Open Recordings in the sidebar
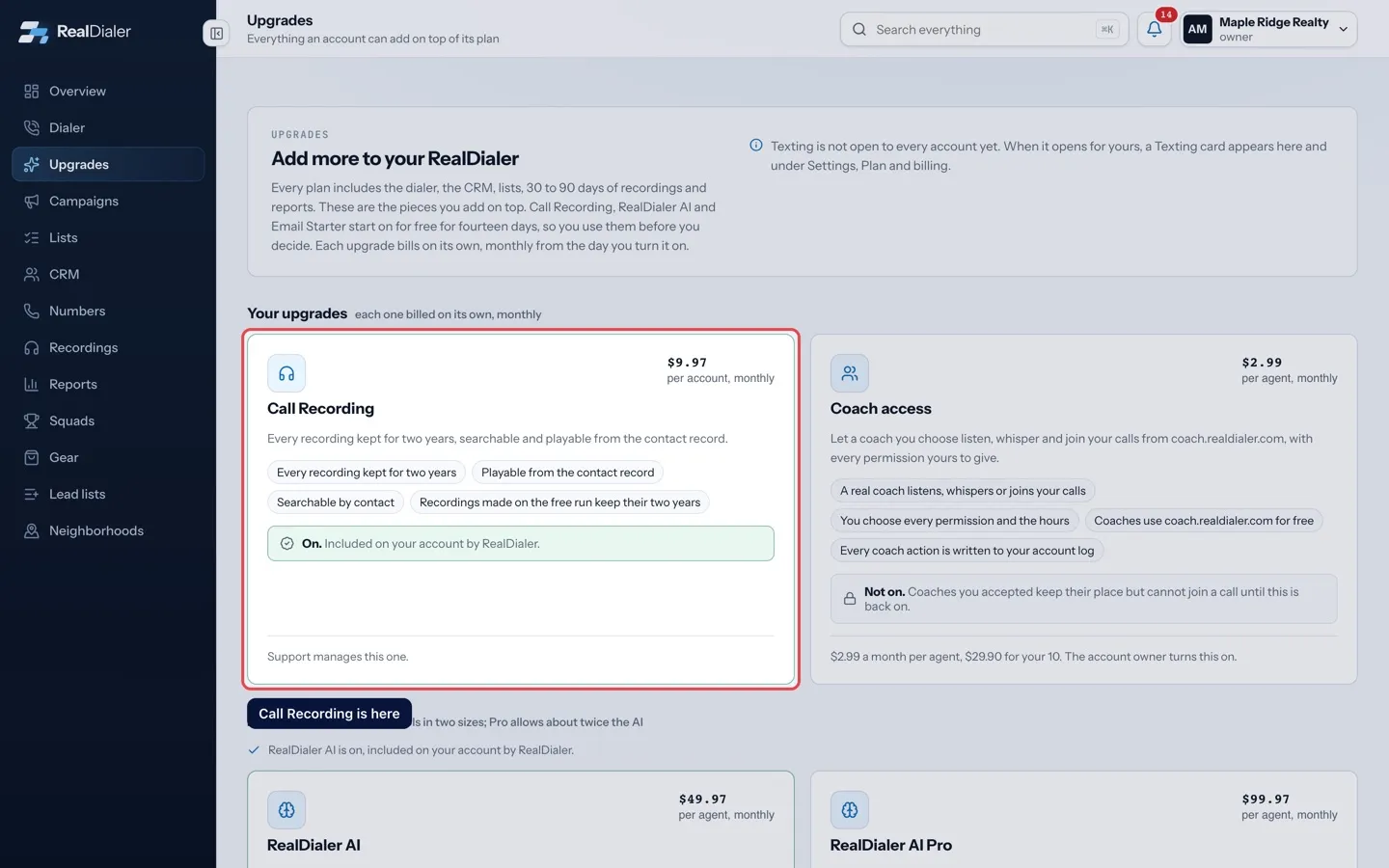 coord(108,348)
